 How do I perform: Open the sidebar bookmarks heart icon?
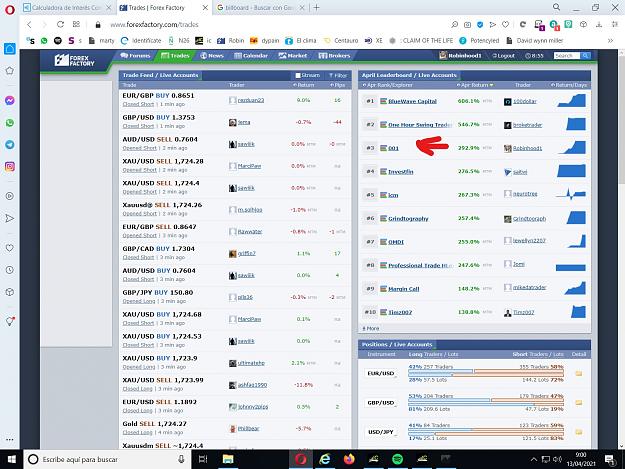(x=10, y=248)
